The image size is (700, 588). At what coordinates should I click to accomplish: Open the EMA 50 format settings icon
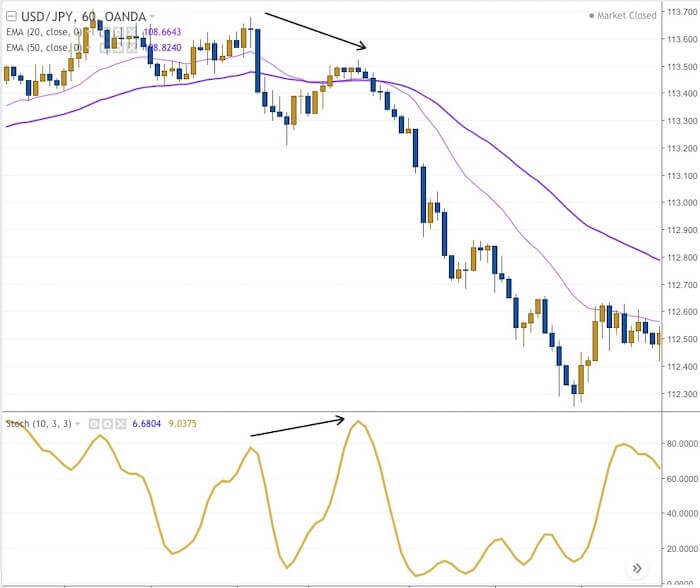[x=117, y=47]
